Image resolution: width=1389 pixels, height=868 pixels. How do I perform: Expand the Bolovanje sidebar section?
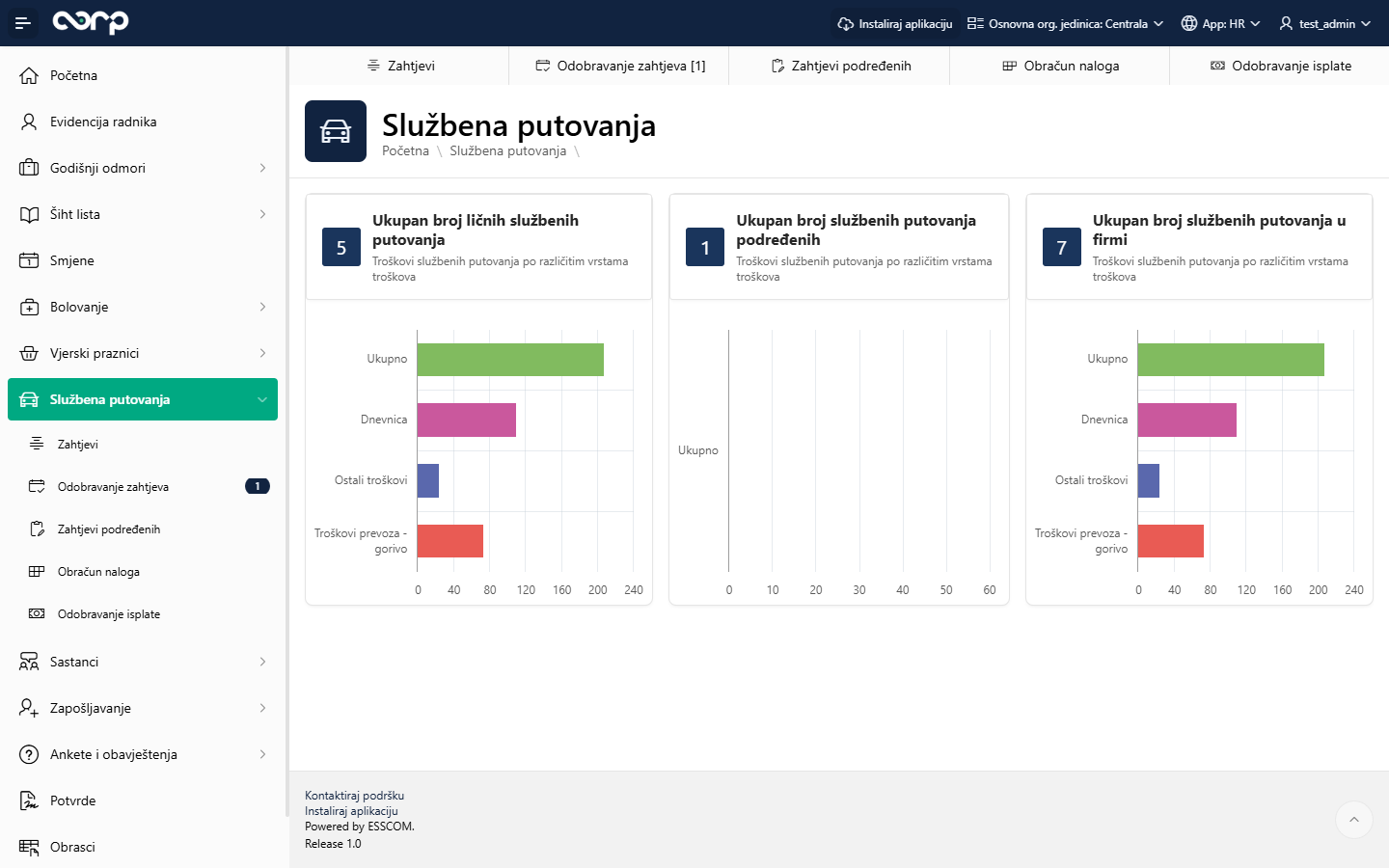pos(262,307)
